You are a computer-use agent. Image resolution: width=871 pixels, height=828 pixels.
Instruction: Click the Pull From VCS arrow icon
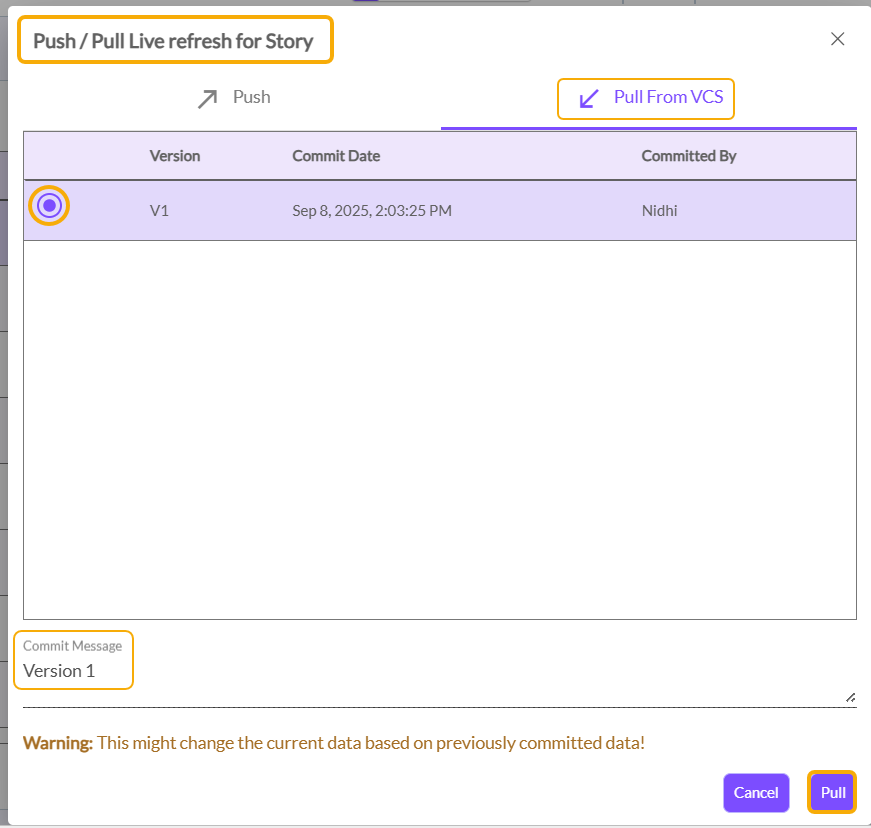point(589,98)
